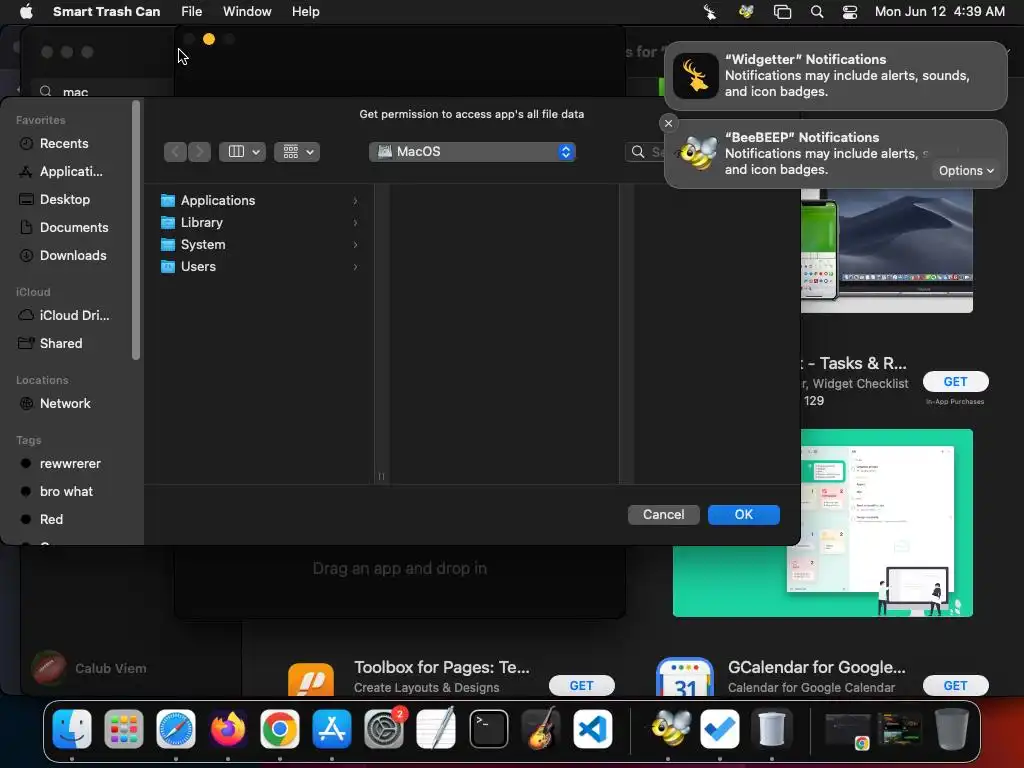Click the Widgetter deer icon in menu bar

710,12
